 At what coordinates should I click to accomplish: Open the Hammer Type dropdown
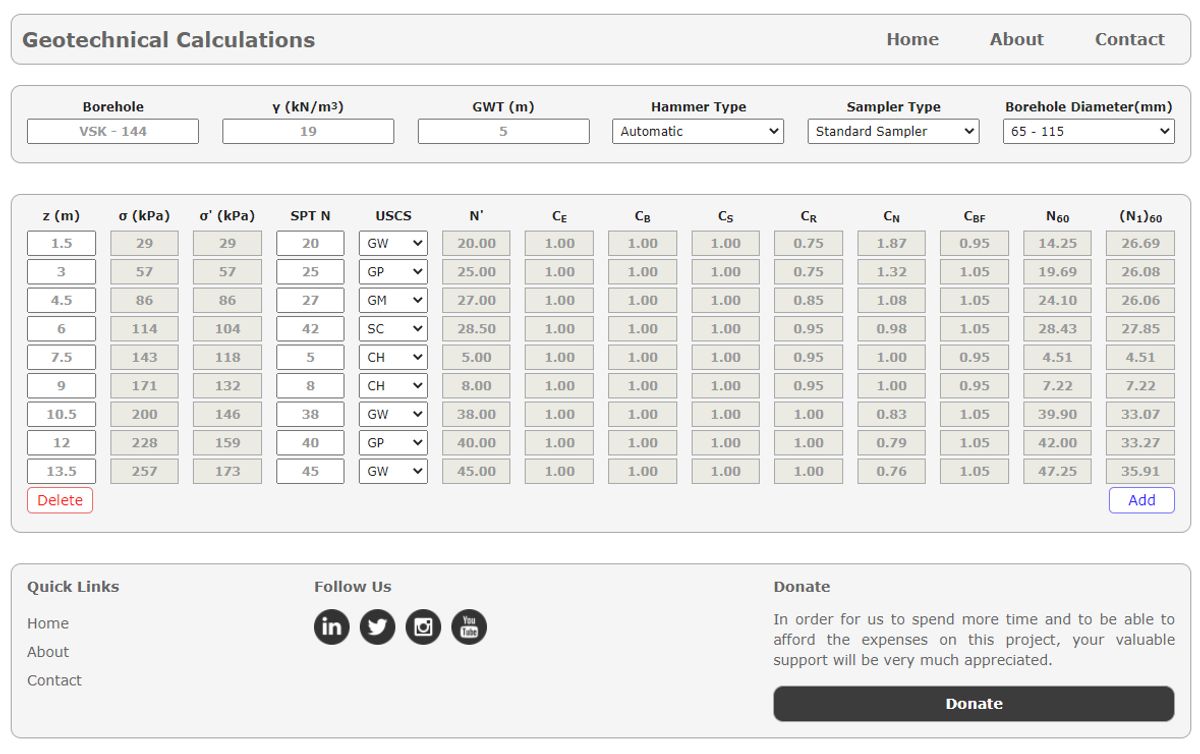point(697,131)
